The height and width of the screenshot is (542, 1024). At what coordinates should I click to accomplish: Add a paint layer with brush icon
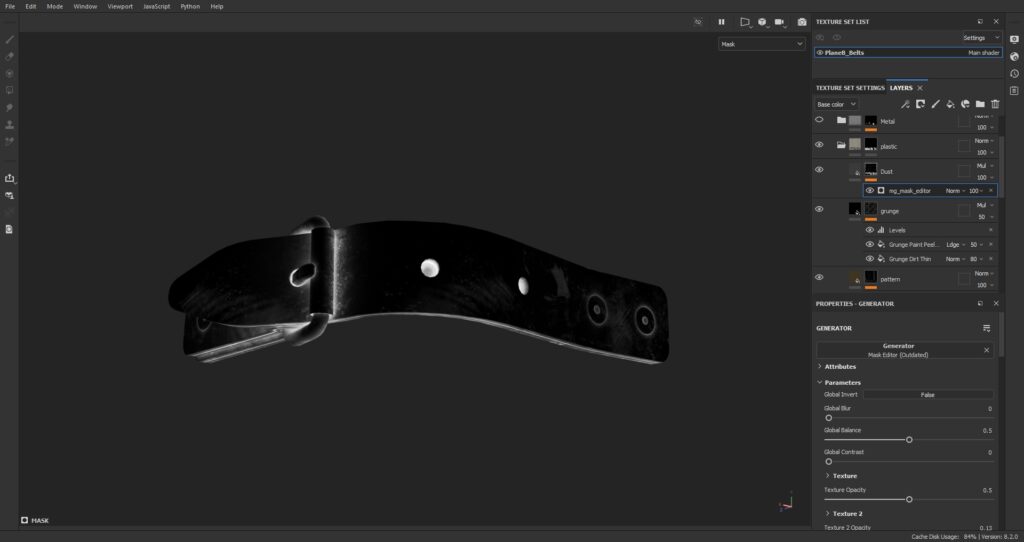click(935, 104)
